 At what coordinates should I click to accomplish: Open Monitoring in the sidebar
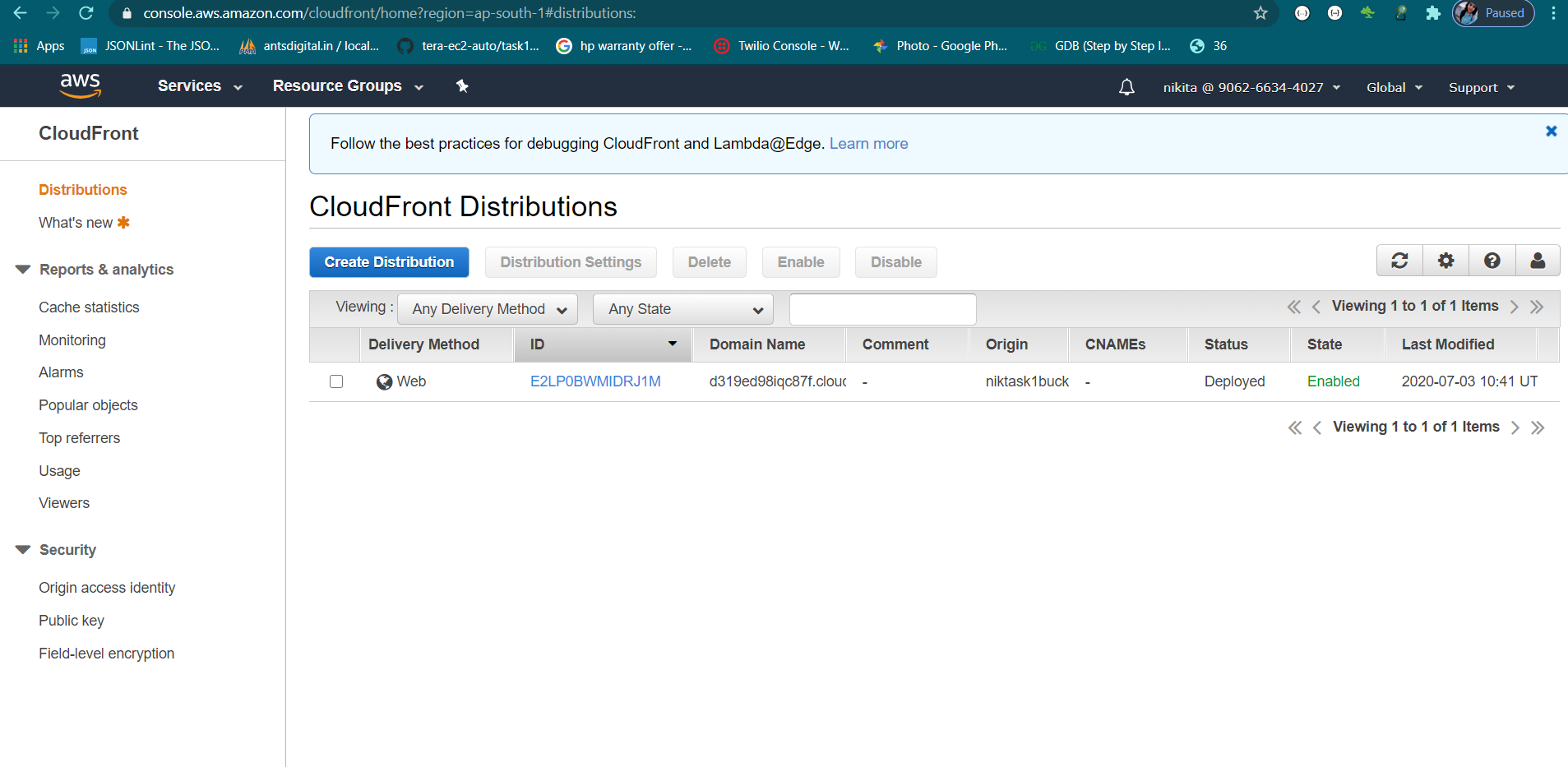[72, 340]
